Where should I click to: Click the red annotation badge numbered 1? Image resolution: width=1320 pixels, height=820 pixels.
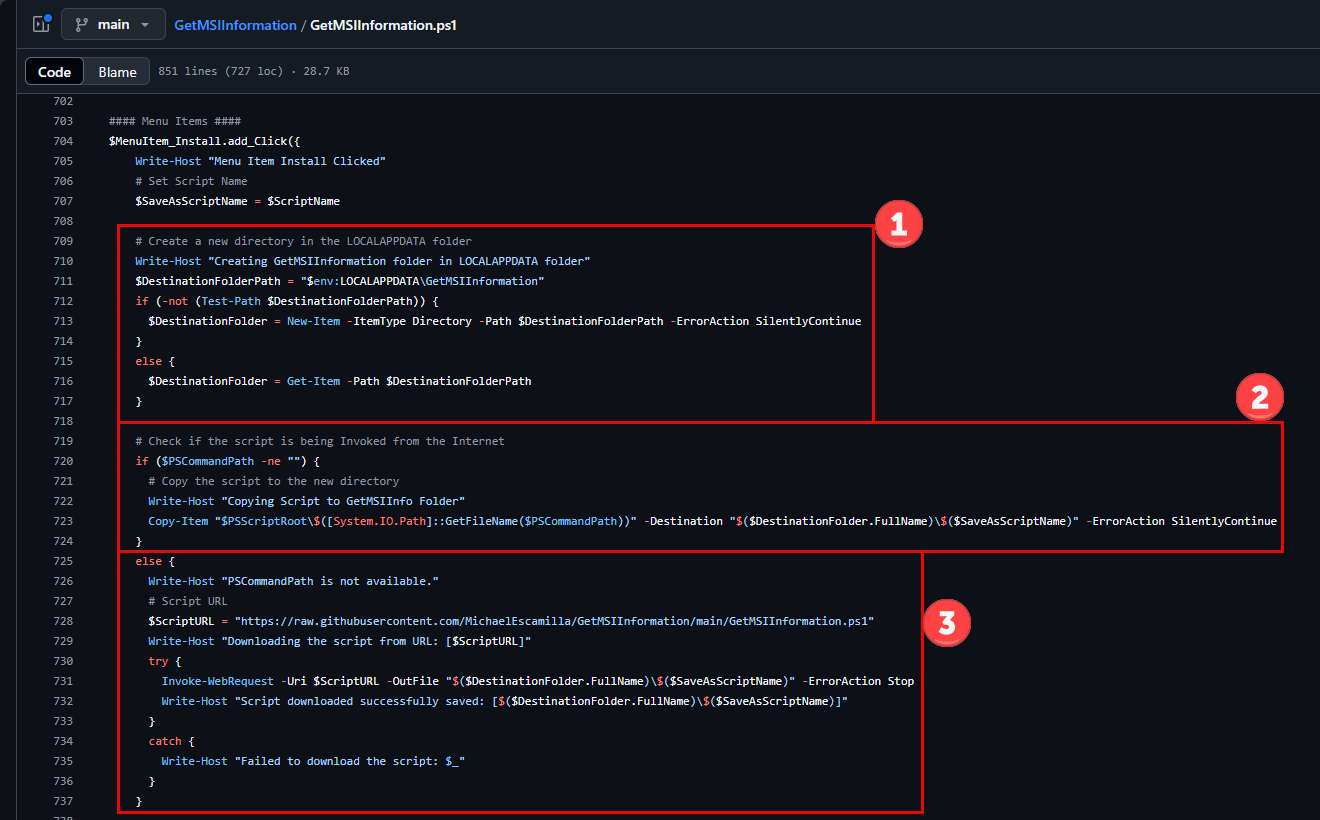coord(898,225)
